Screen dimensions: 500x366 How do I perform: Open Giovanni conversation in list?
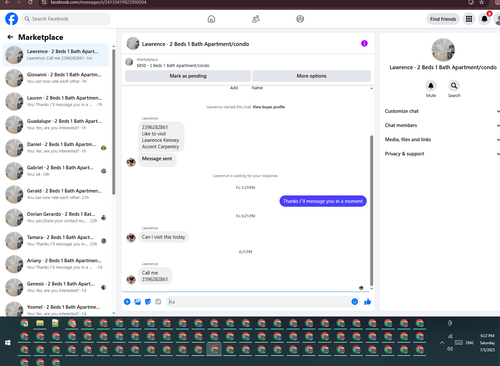tap(56, 78)
